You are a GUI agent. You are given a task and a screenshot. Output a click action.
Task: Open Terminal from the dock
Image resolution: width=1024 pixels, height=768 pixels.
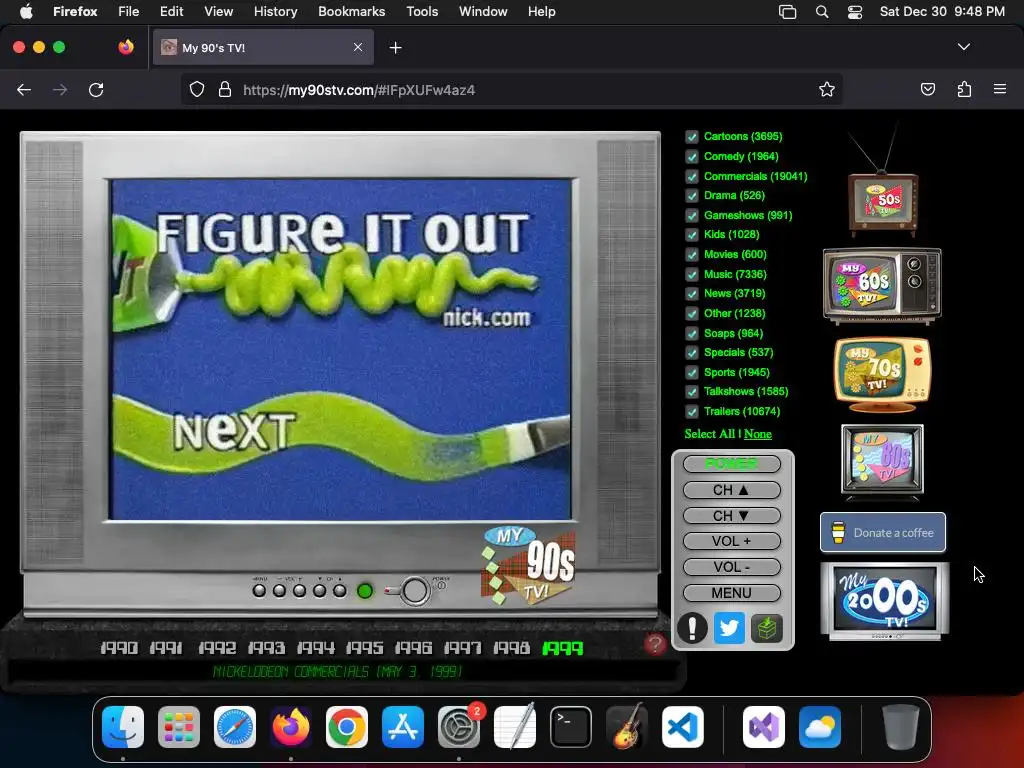[x=571, y=727]
